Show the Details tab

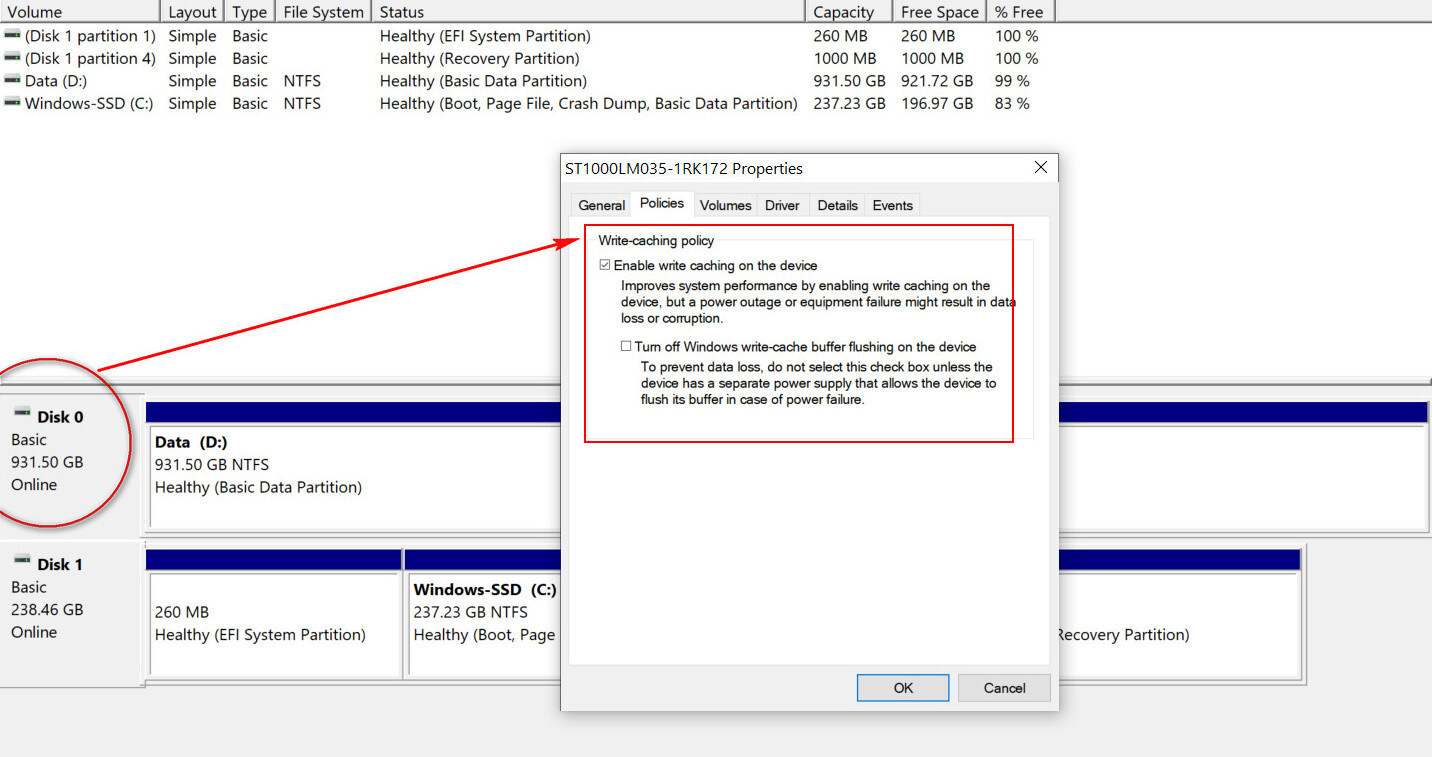[x=837, y=205]
